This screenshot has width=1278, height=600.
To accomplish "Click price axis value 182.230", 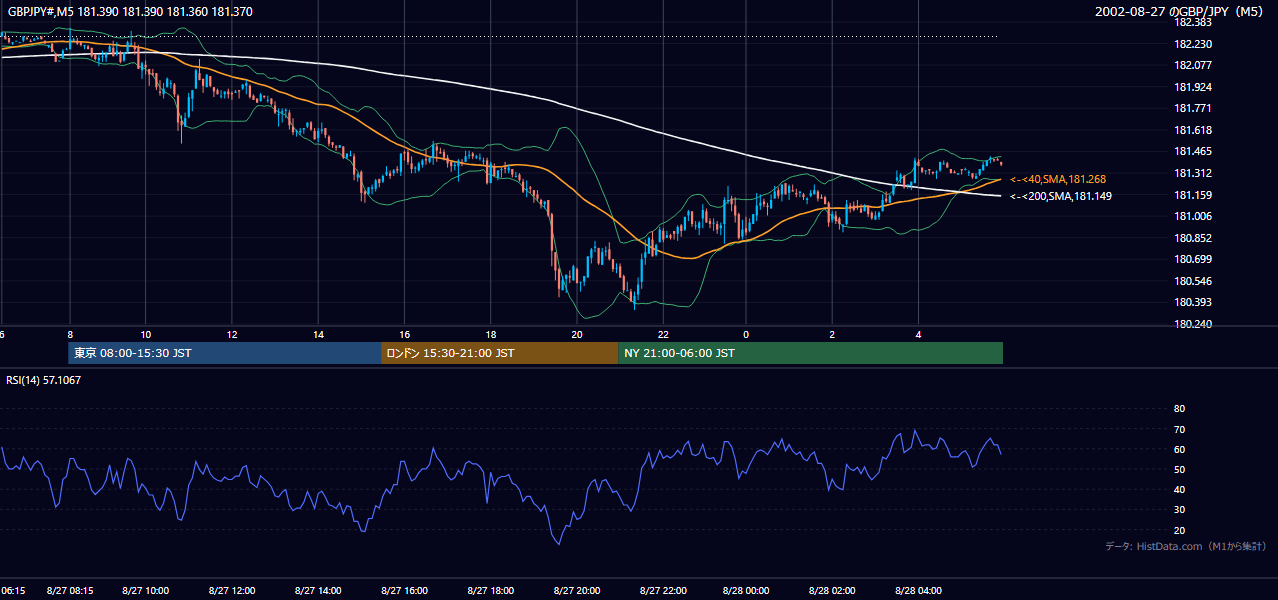I will click(x=1193, y=44).
